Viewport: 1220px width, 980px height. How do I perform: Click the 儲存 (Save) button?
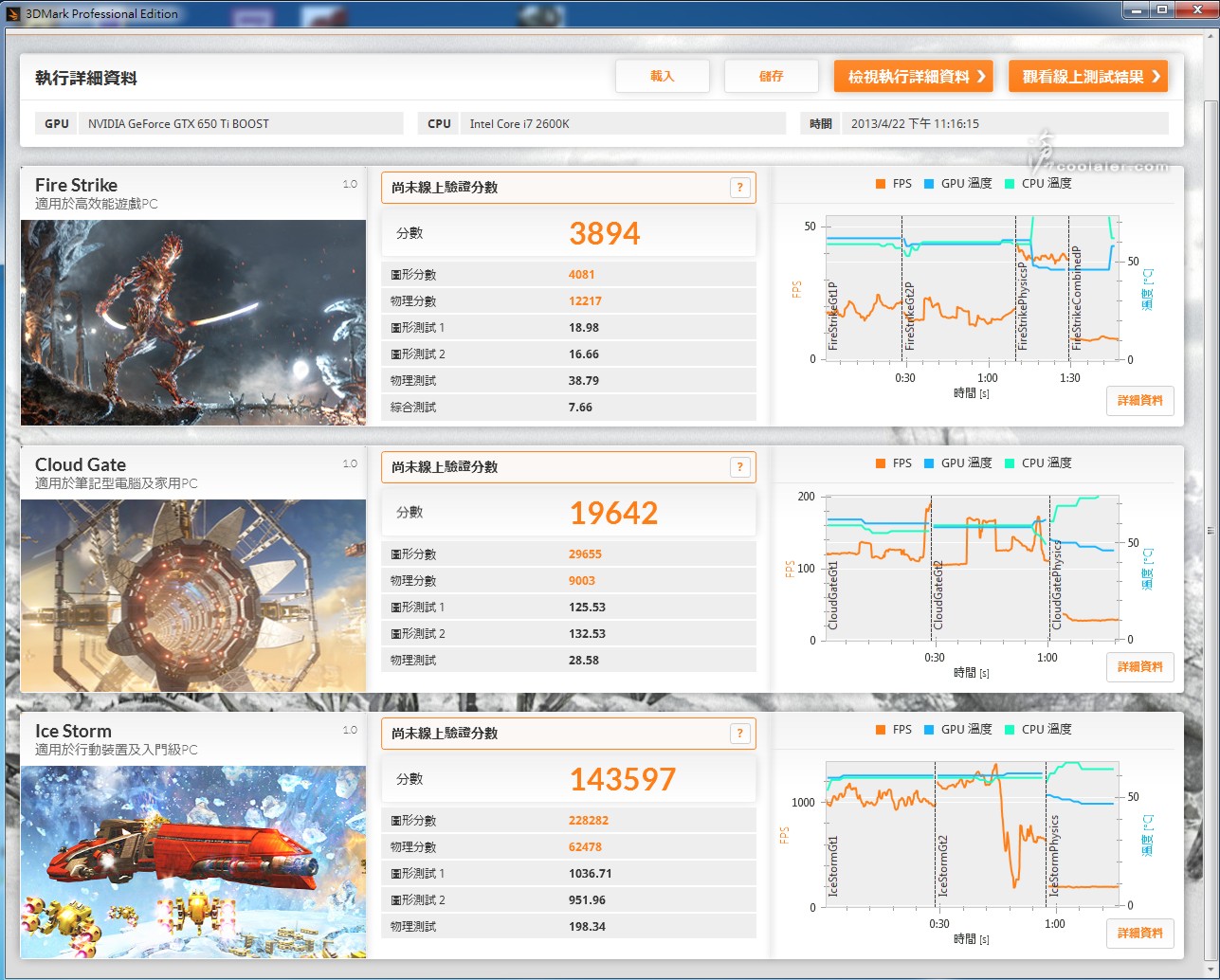(771, 77)
